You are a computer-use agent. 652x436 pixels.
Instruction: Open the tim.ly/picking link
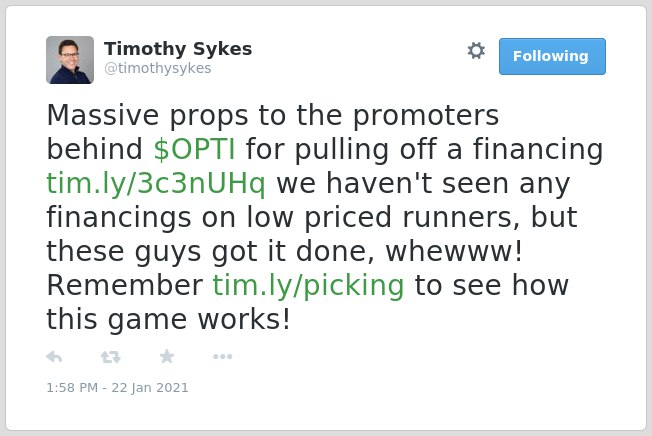point(309,286)
